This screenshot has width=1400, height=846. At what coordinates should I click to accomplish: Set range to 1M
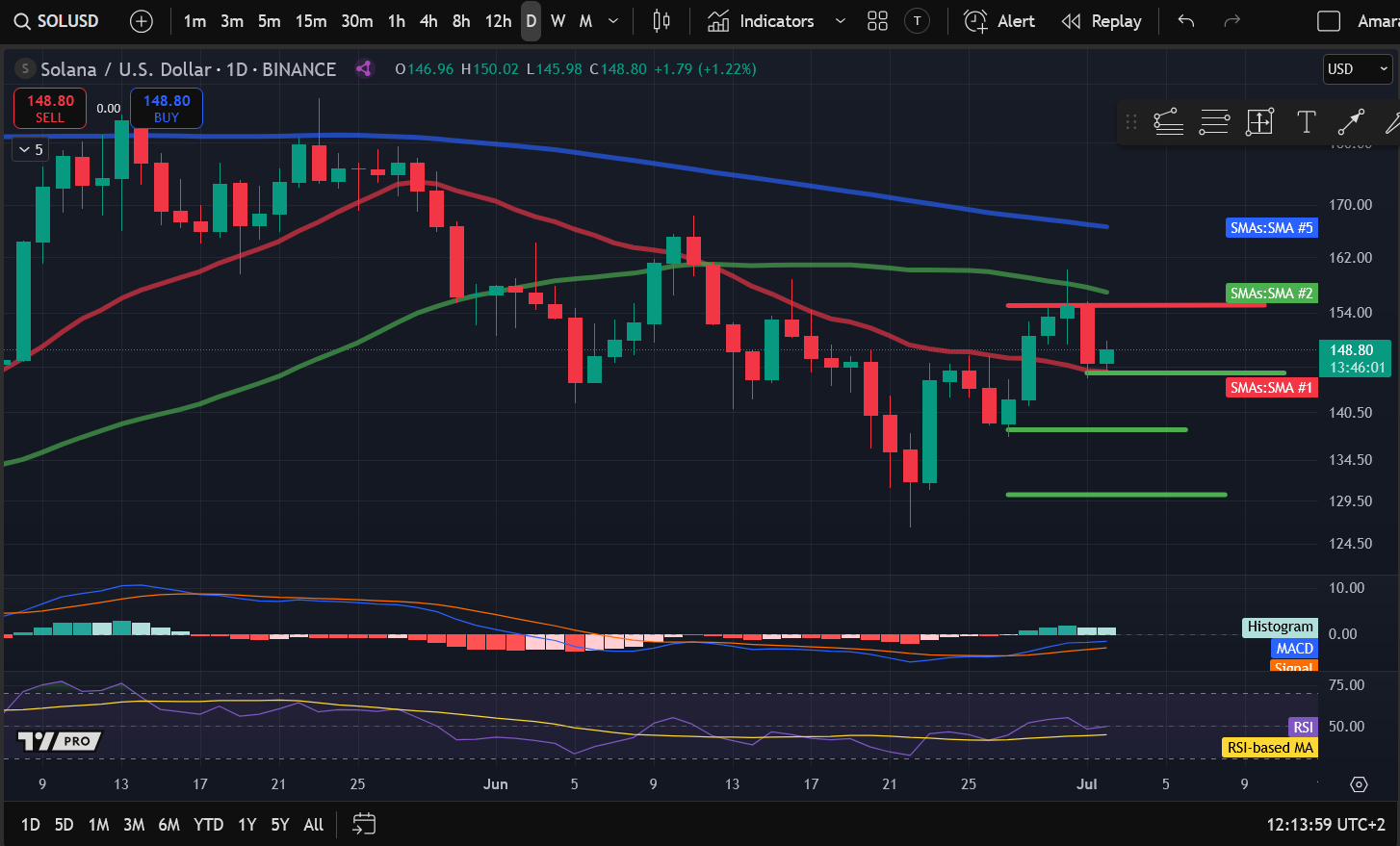98,824
